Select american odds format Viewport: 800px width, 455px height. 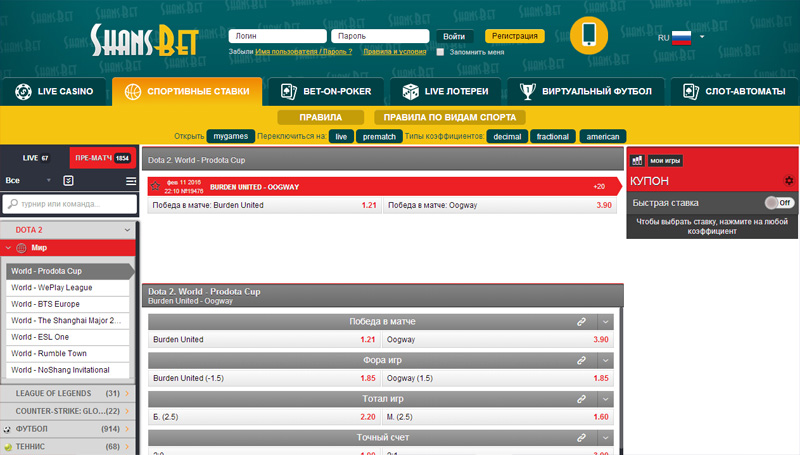pos(603,136)
